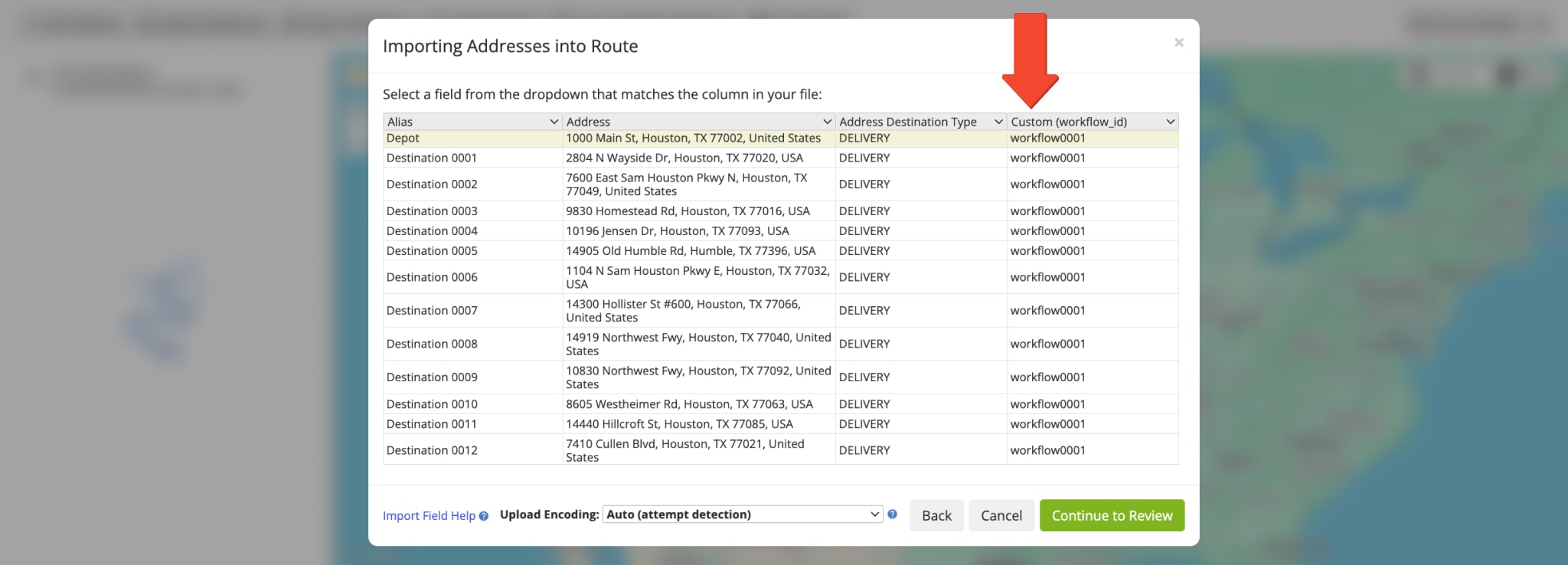Click the 7600 East Sam Houston Pkwy address

699,185
